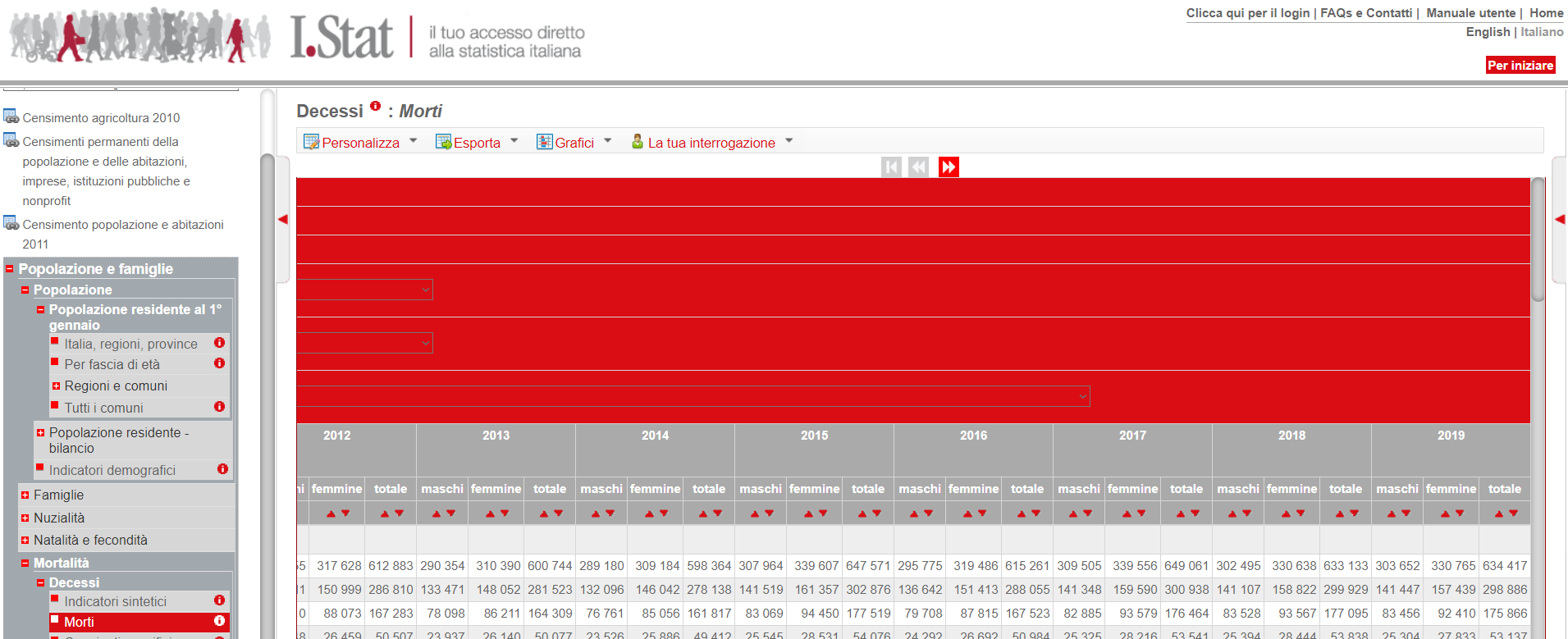Click the info icon next to Decessi title
1568x639 pixels.
click(x=375, y=106)
